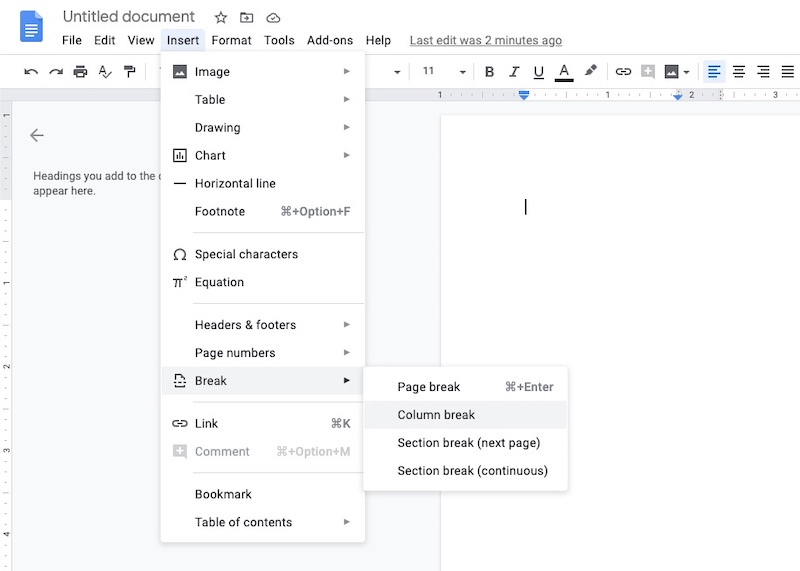Screen dimensions: 800x571
Task: Click the Undo icon
Action: tap(31, 71)
